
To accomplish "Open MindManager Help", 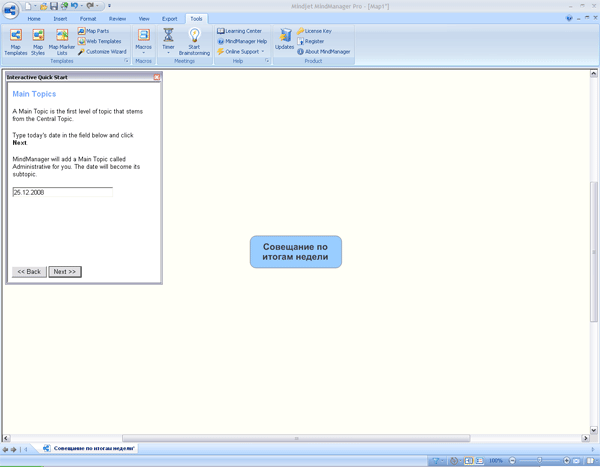I will [x=242, y=41].
